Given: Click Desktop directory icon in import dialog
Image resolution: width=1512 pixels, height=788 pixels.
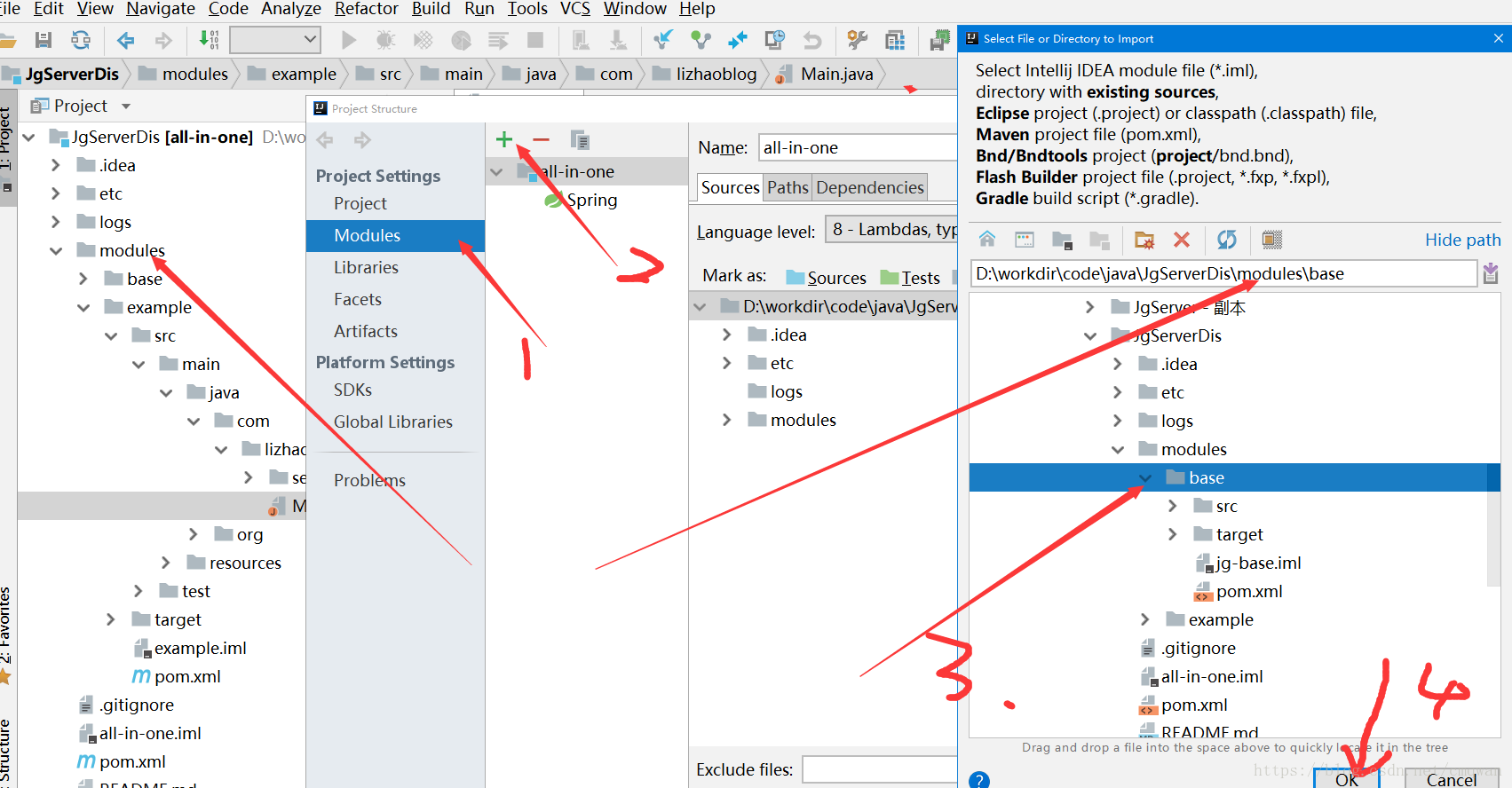Looking at the screenshot, I should (x=1025, y=240).
